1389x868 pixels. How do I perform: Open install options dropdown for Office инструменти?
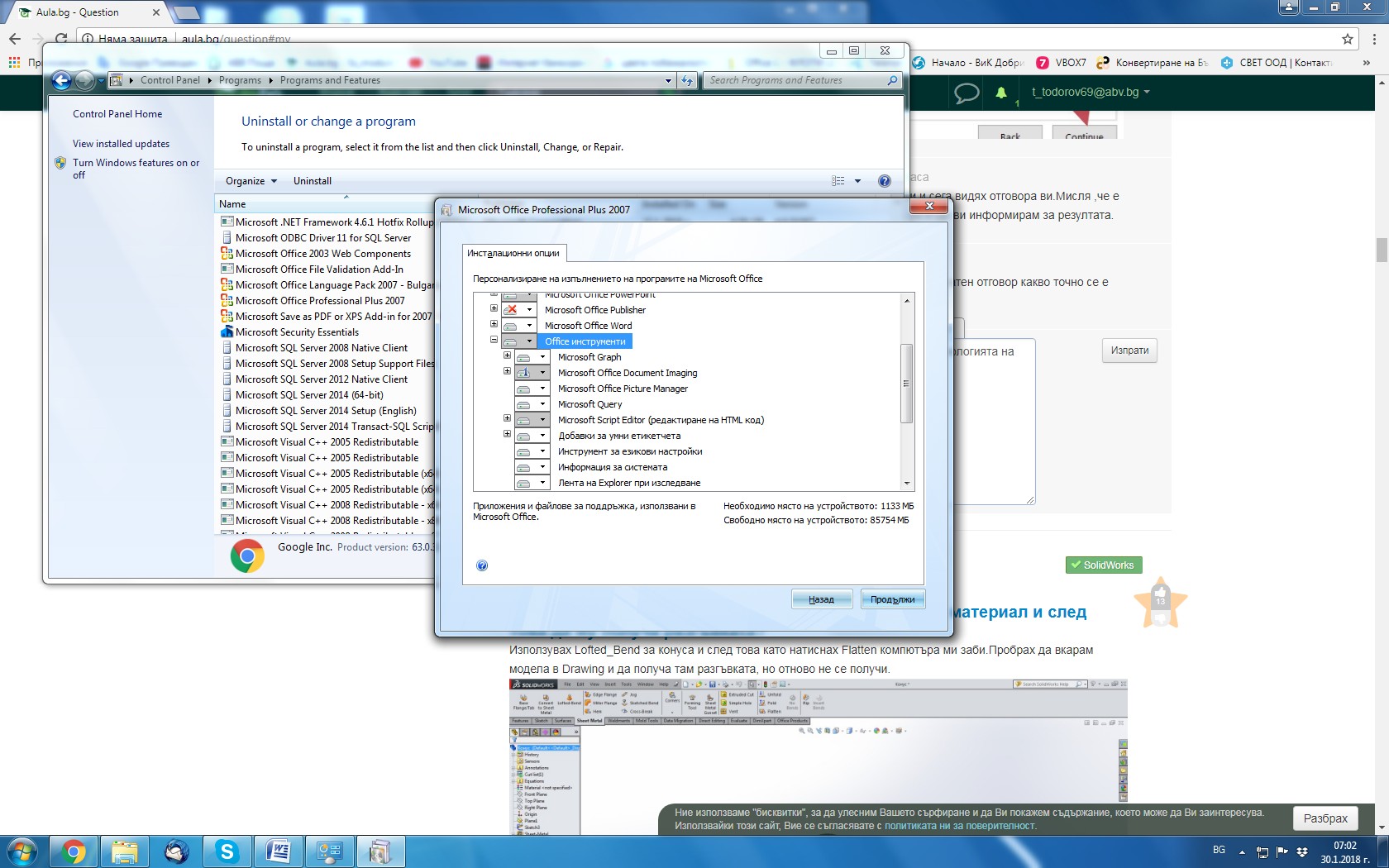(x=529, y=341)
